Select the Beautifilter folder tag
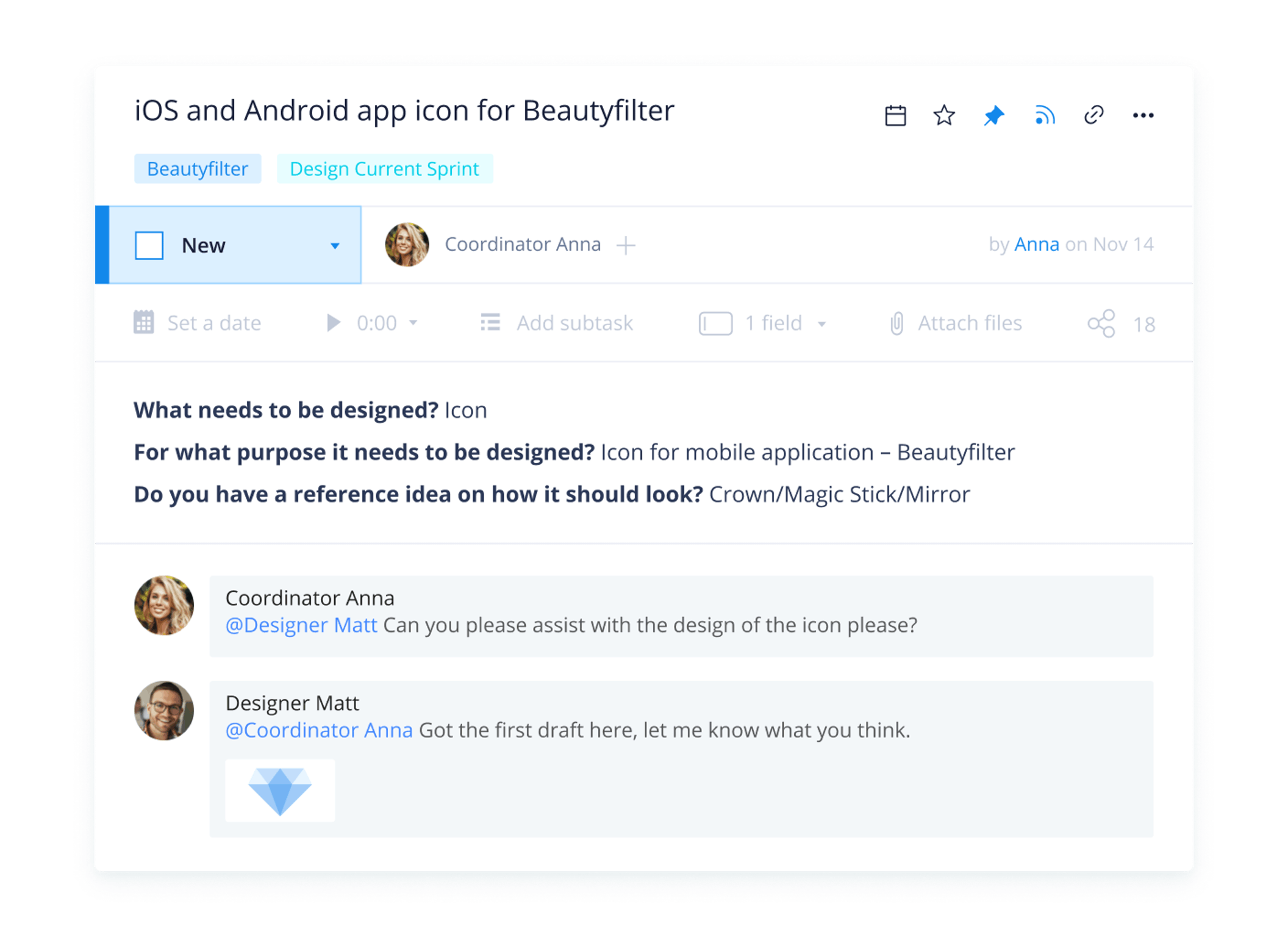The width and height of the screenshot is (1288, 937). [x=198, y=169]
